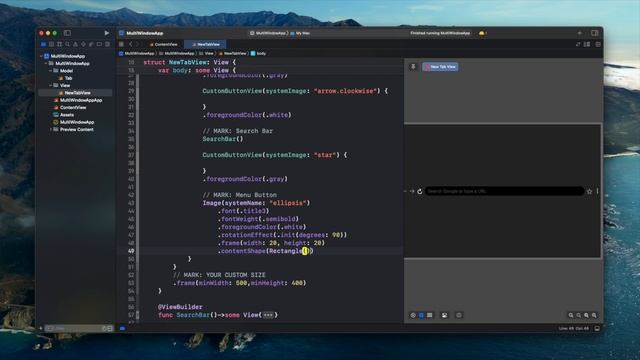Open the MultiWindowApp entitlements file
Screen dimensions: 640x360
coord(74,122)
